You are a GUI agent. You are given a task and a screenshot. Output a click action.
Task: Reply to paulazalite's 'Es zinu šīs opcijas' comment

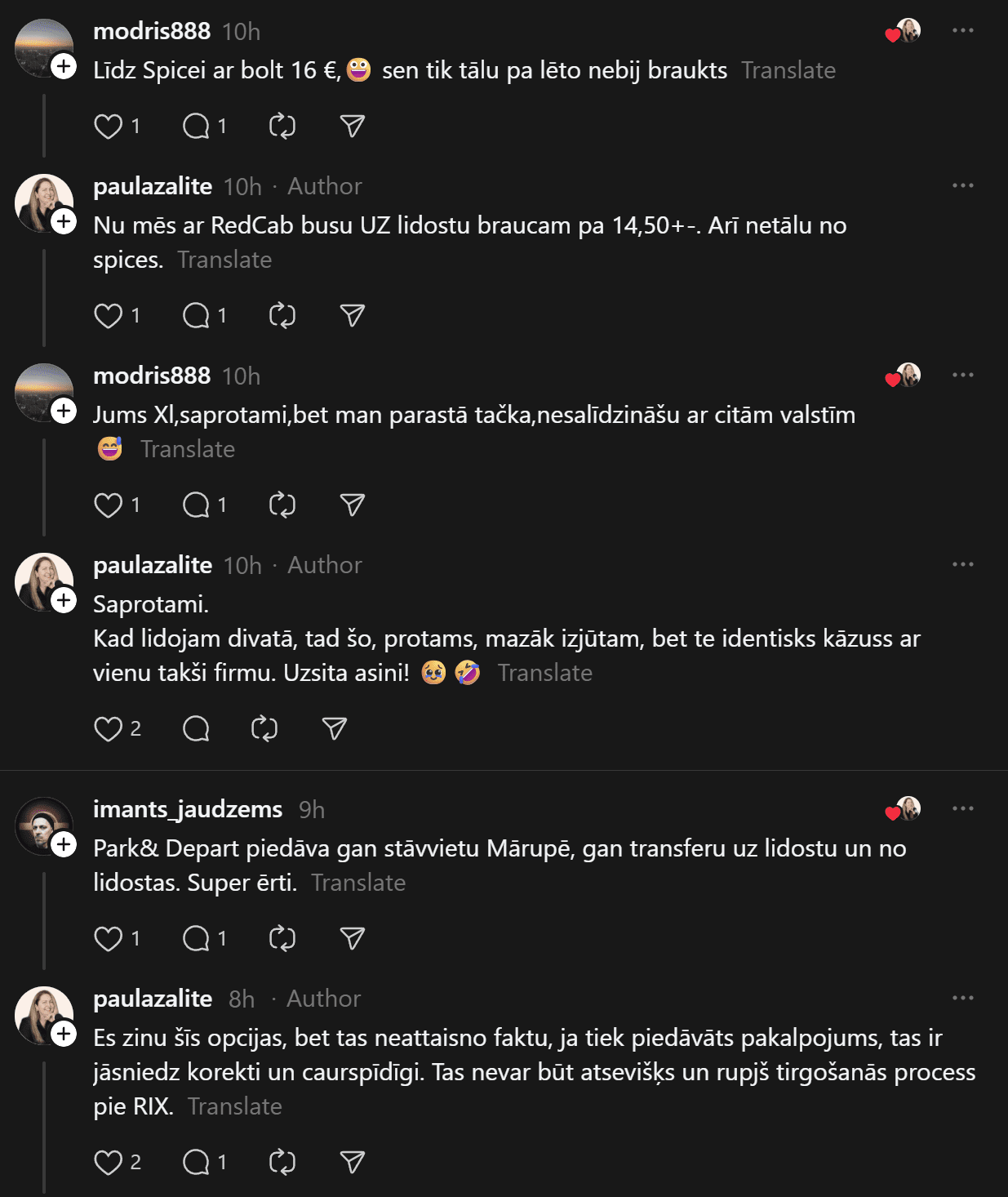(x=197, y=1163)
